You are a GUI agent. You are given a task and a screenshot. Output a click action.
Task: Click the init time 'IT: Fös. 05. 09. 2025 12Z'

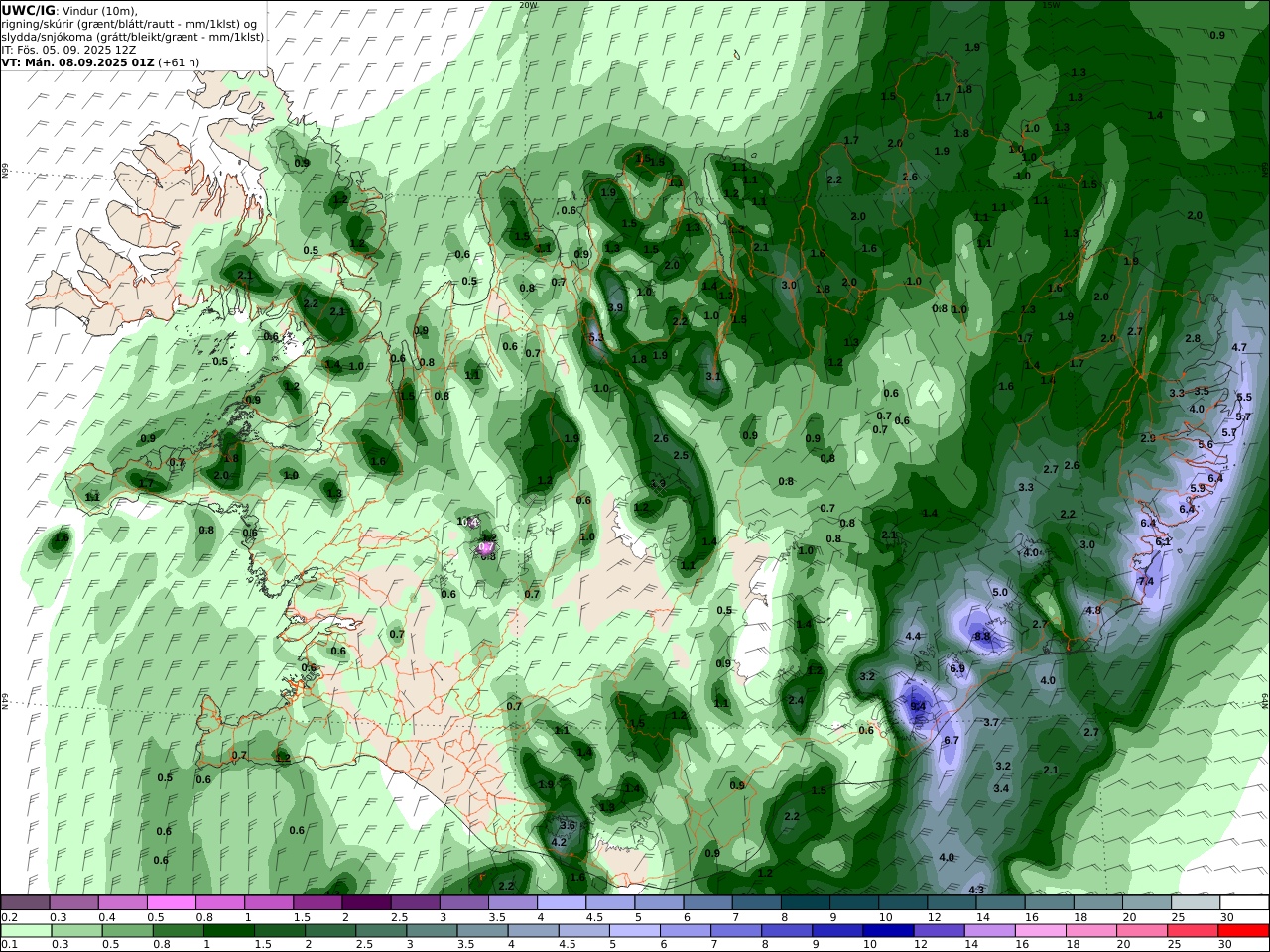click(x=66, y=49)
